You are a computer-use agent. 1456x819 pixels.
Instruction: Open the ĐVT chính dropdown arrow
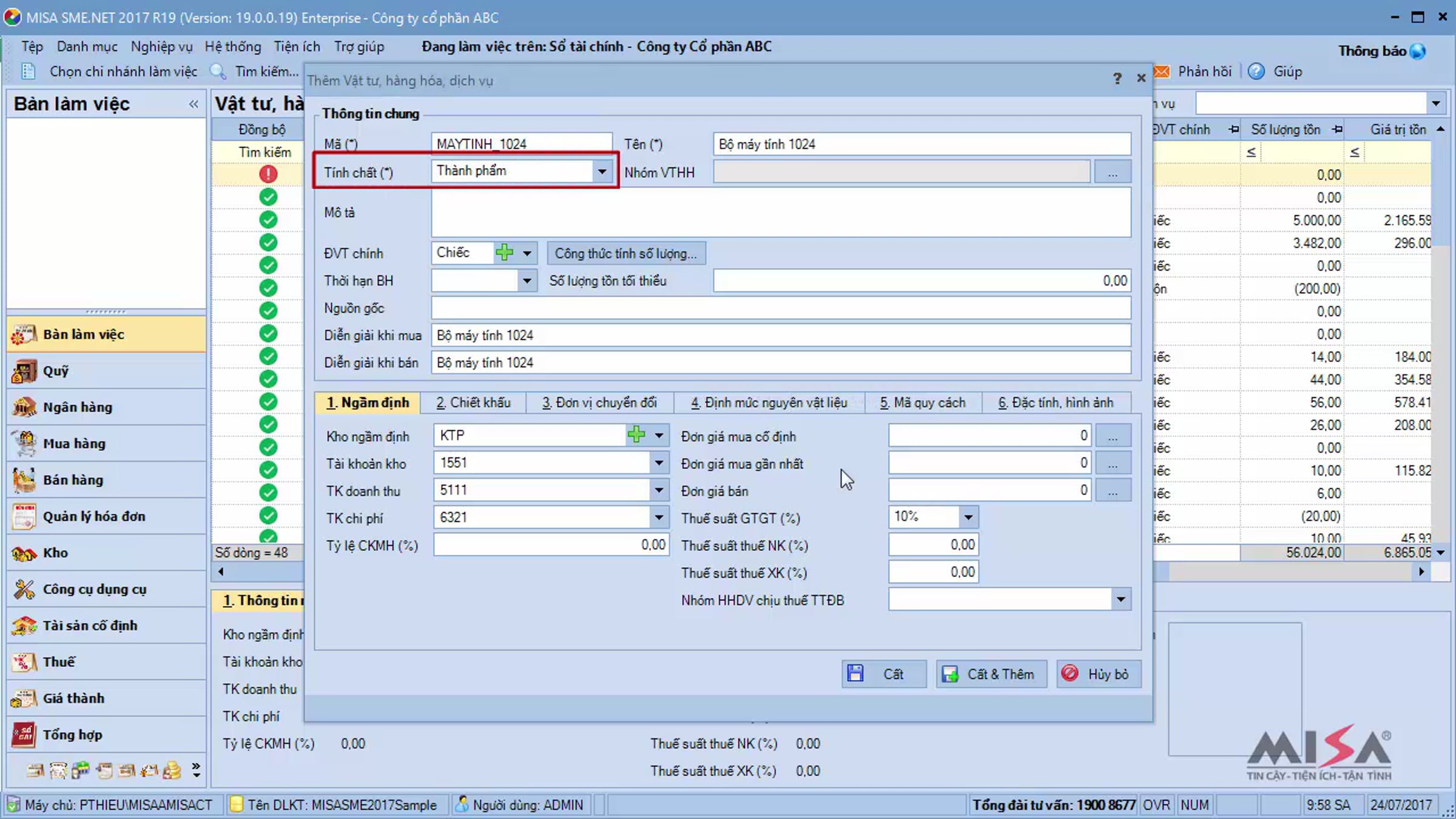click(527, 253)
